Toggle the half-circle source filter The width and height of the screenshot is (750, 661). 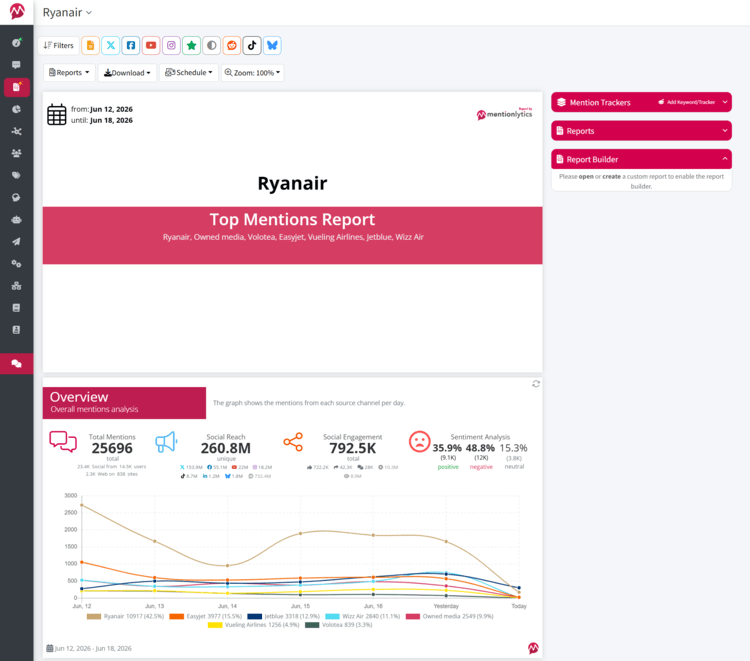(211, 45)
